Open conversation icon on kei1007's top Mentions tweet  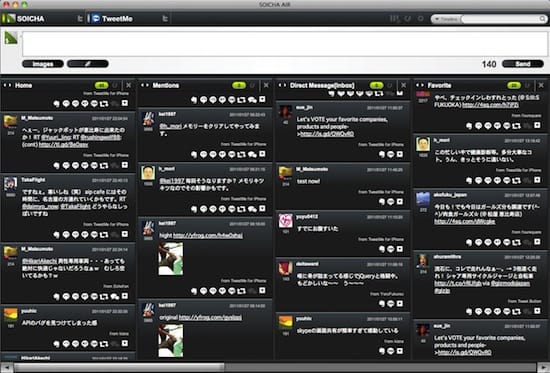pos(252,154)
